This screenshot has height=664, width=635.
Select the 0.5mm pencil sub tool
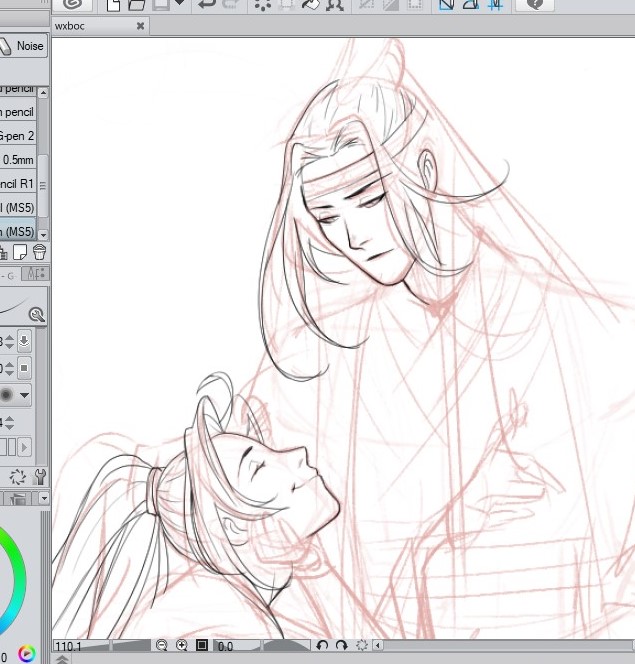18,160
